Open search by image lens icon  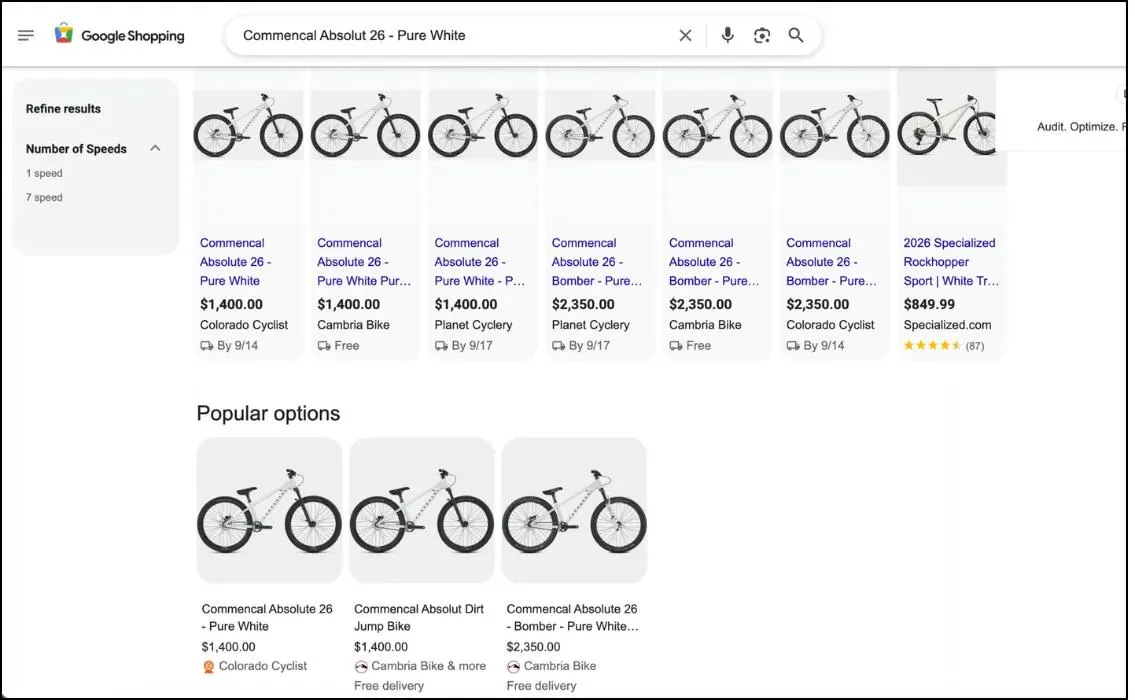[x=761, y=35]
